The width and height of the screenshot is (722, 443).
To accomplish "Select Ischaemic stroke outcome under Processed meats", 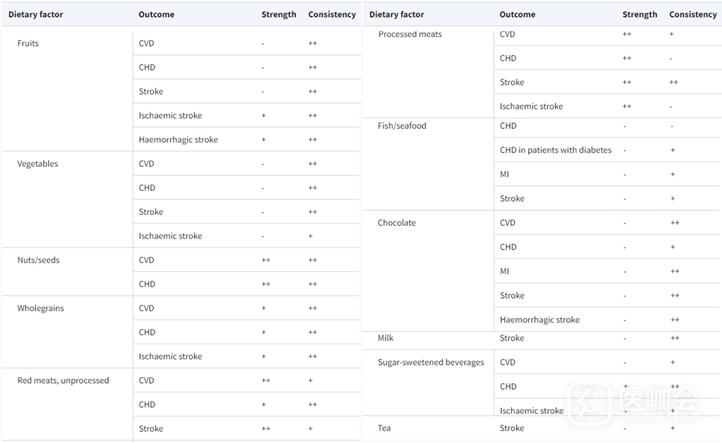I will coord(531,106).
